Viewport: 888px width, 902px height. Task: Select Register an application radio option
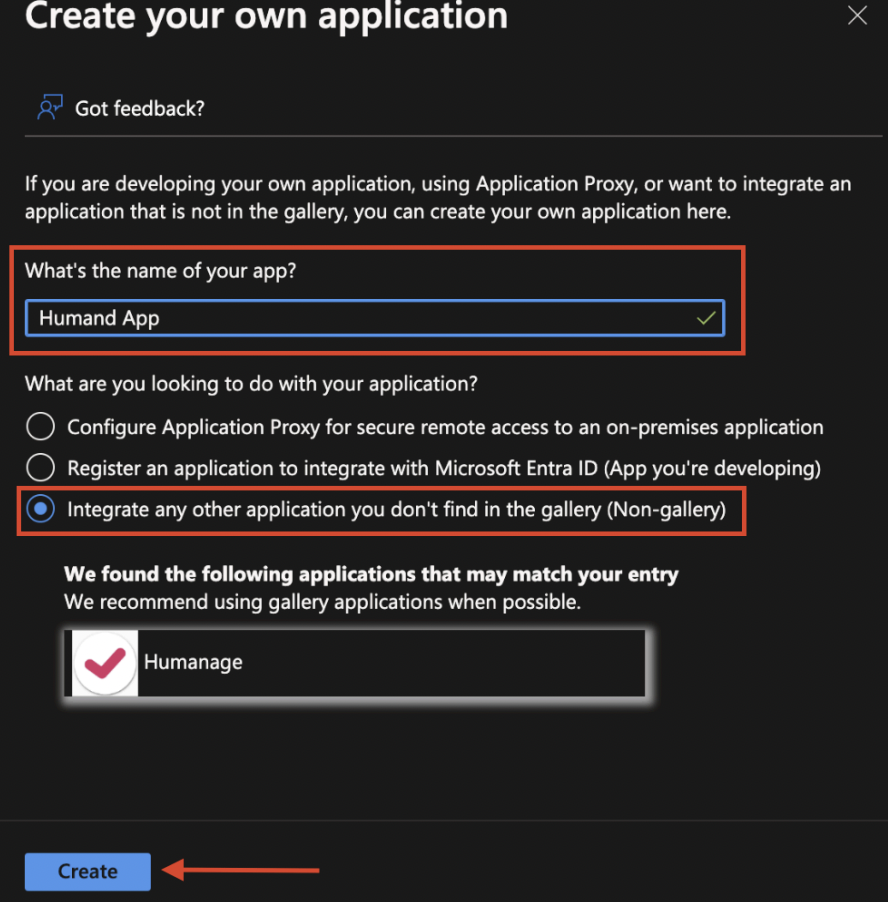(40, 467)
